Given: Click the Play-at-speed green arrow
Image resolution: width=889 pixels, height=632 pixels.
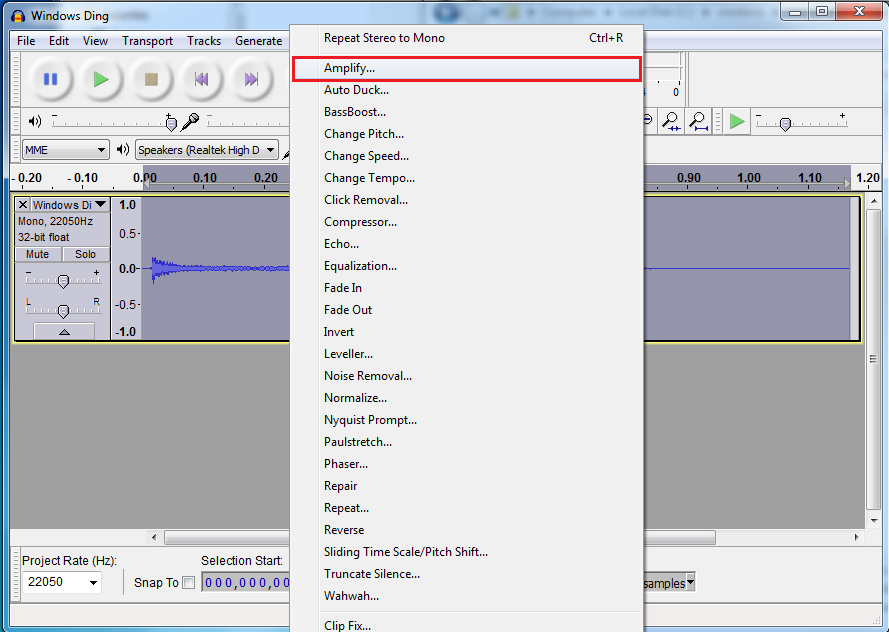Looking at the screenshot, I should tap(737, 121).
